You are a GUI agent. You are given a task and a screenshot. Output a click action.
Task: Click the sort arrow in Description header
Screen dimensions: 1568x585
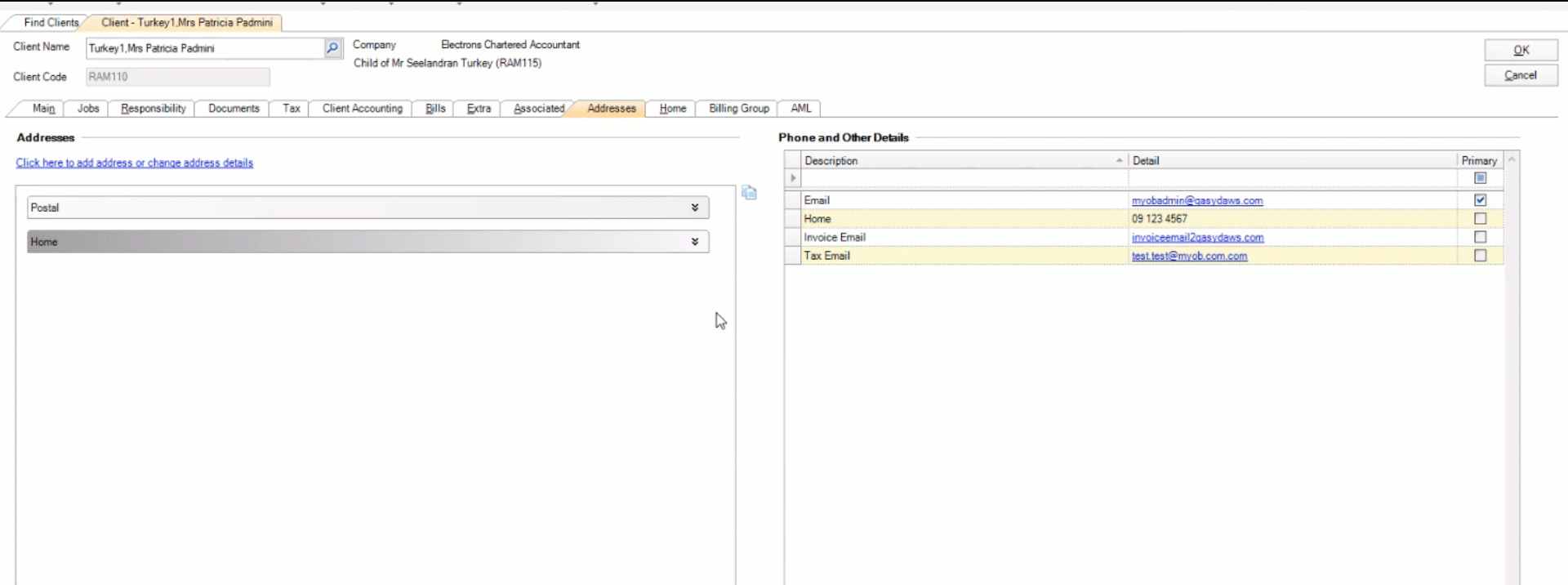[1119, 161]
